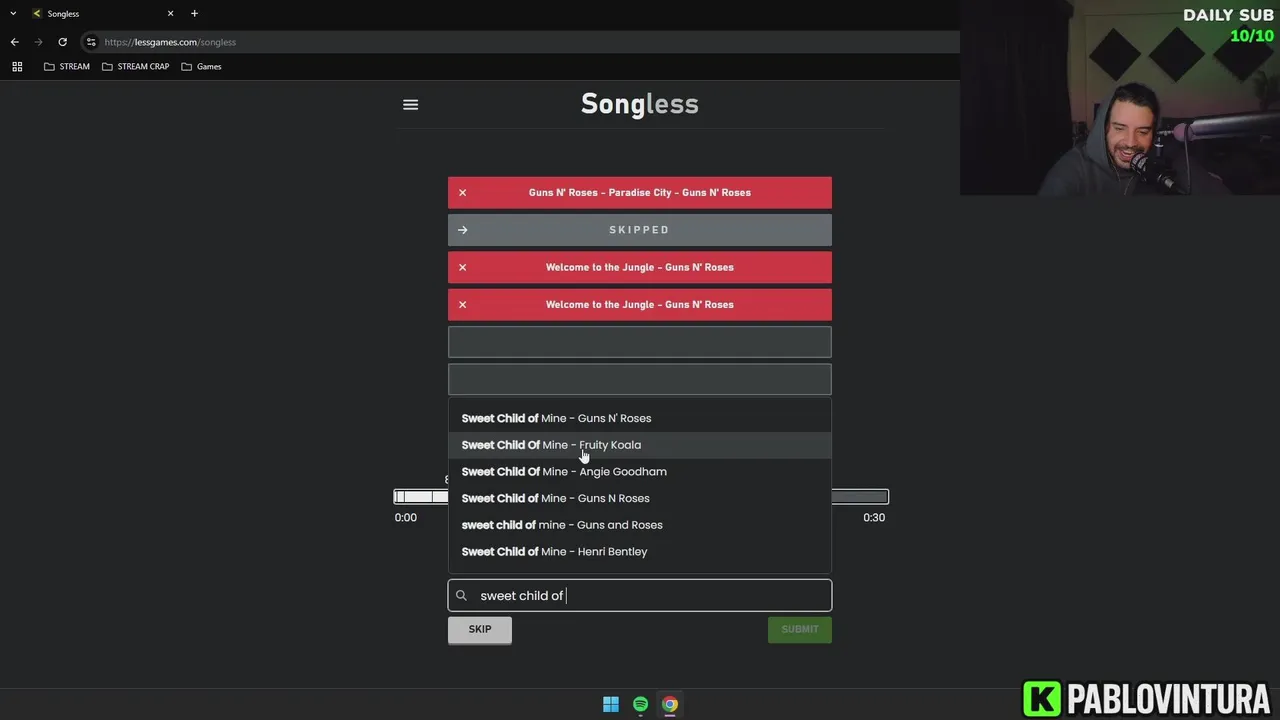Viewport: 1280px width, 720px height.
Task: Open Windows Start from the taskbar
Action: coord(611,704)
